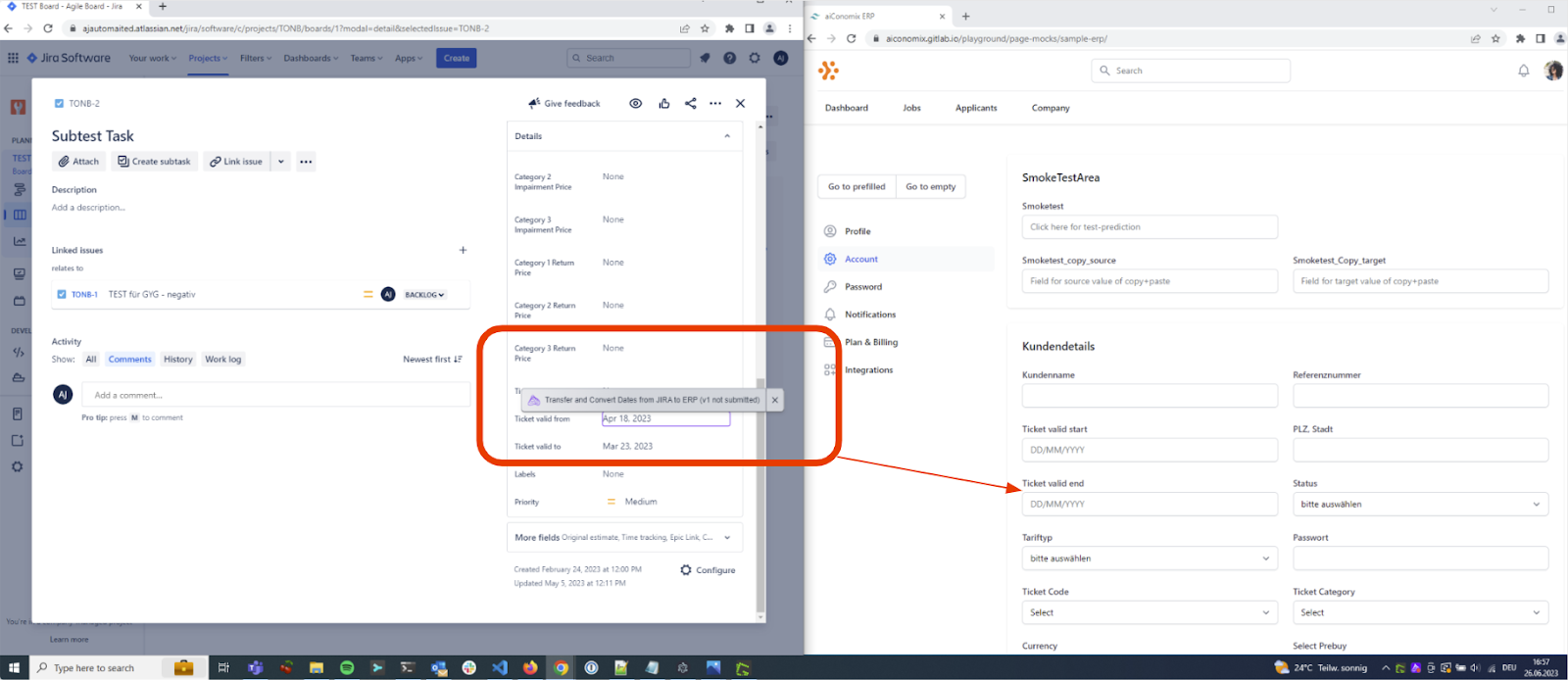Toggle watch options eye icon on issue
Image resolution: width=1568 pixels, height=680 pixels.
click(636, 103)
